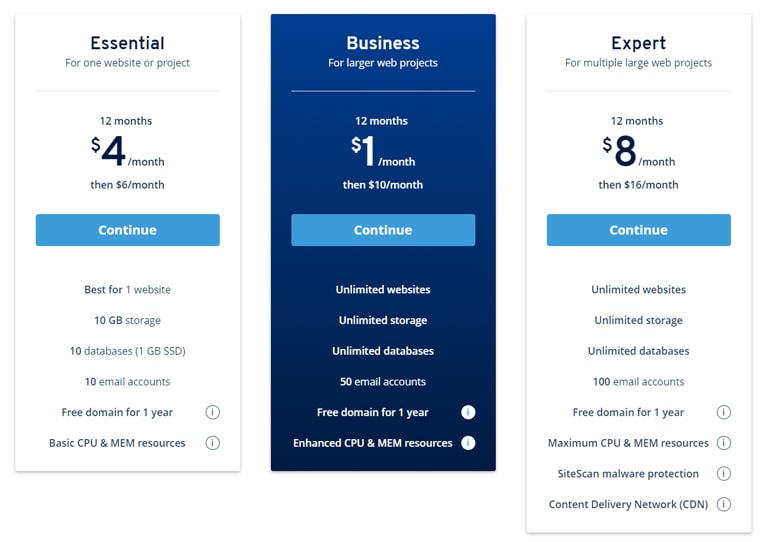Click the 100 email accounts feature
Image resolution: width=768 pixels, height=542 pixels.
(639, 382)
